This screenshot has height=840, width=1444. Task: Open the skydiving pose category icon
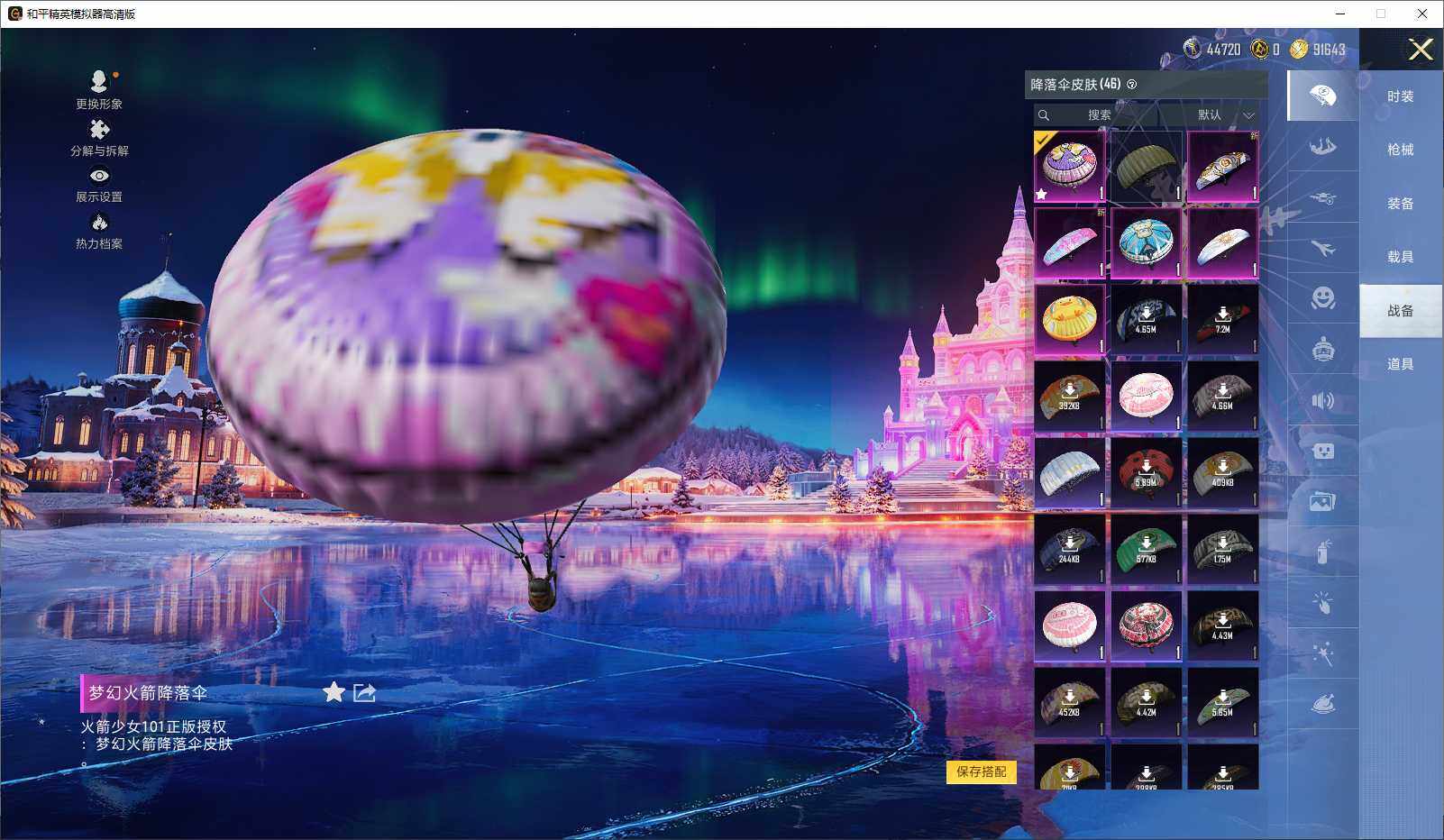[1322, 146]
